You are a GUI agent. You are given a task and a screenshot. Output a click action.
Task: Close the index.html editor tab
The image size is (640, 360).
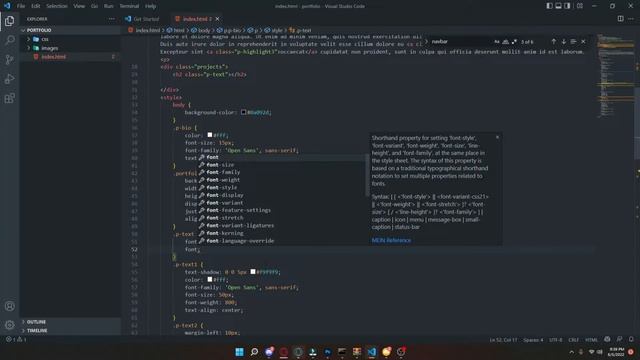[x=218, y=19]
